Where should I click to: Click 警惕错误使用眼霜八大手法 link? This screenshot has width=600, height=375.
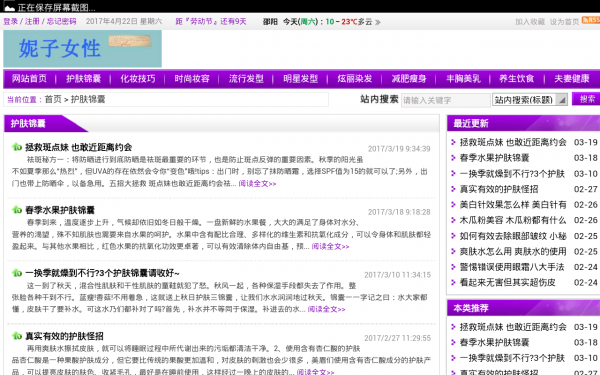click(x=512, y=267)
